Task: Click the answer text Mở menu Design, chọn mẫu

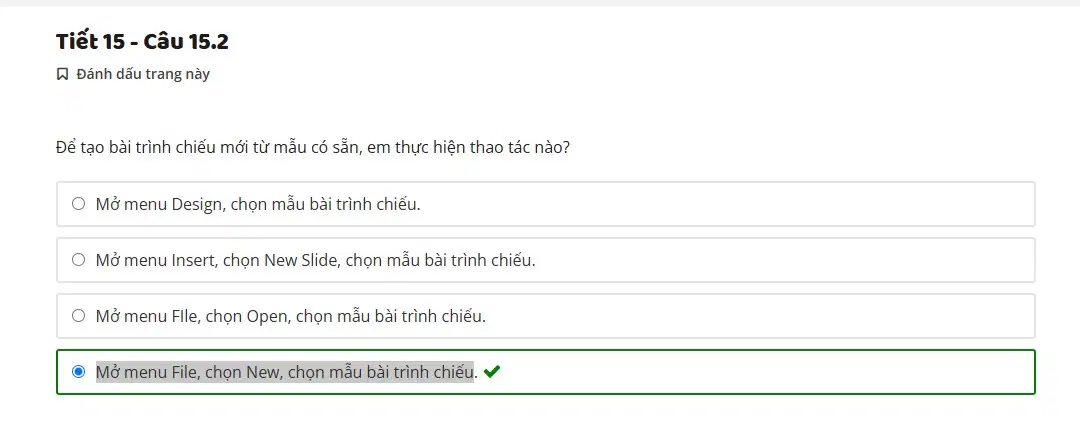Action: tap(258, 204)
